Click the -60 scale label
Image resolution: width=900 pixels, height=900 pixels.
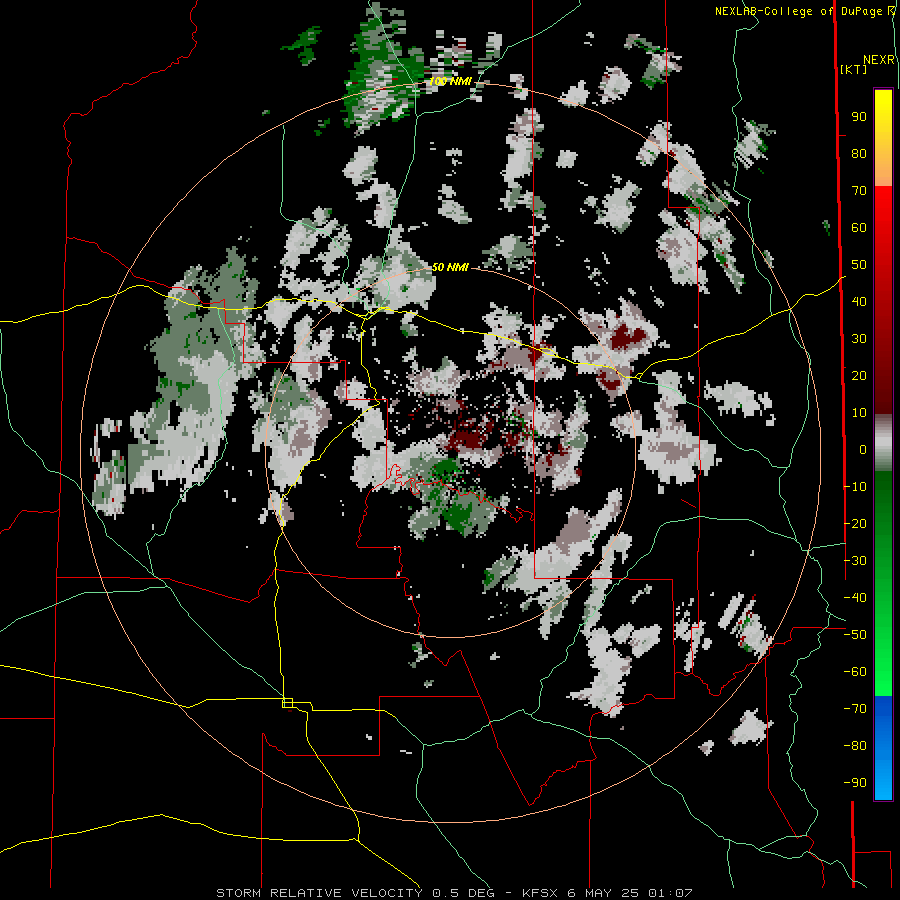[x=855, y=672]
